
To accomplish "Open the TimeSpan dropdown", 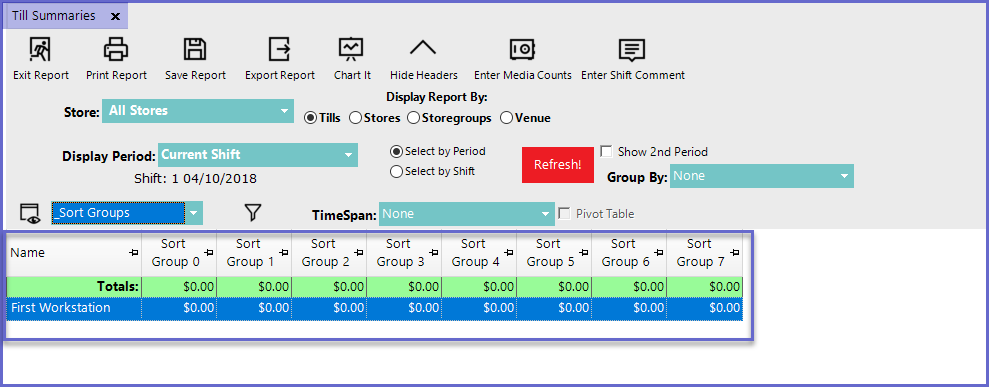I will [x=466, y=214].
